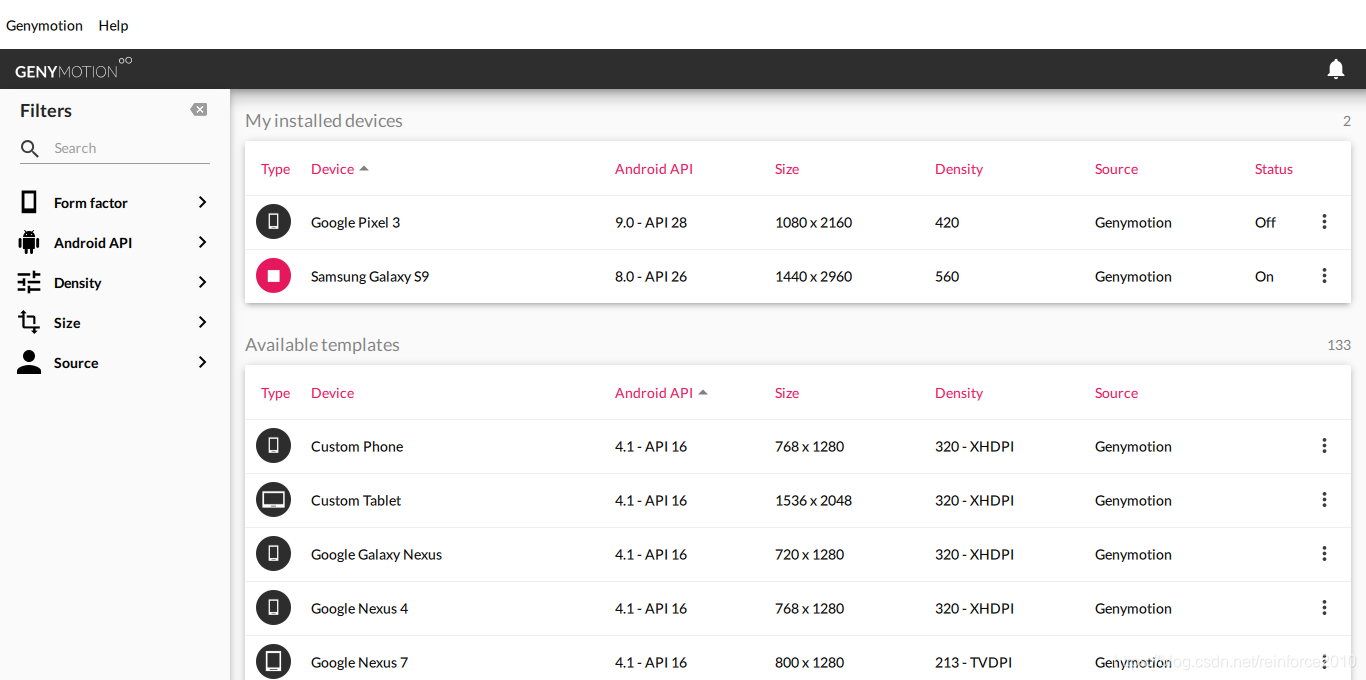Sort installed devices by Size
This screenshot has height=680, width=1366.
[787, 169]
